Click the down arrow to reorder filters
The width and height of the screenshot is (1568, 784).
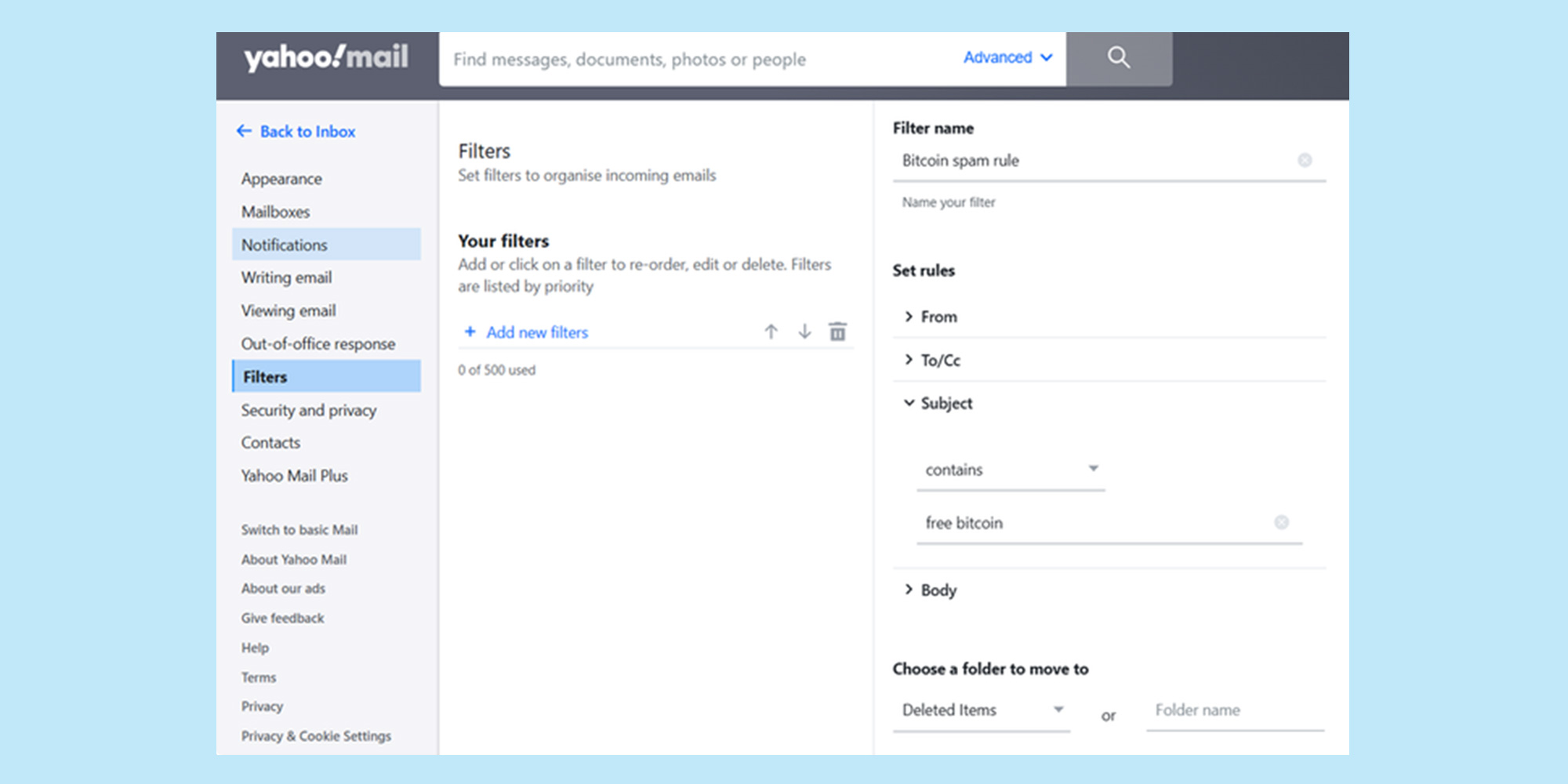tap(804, 332)
